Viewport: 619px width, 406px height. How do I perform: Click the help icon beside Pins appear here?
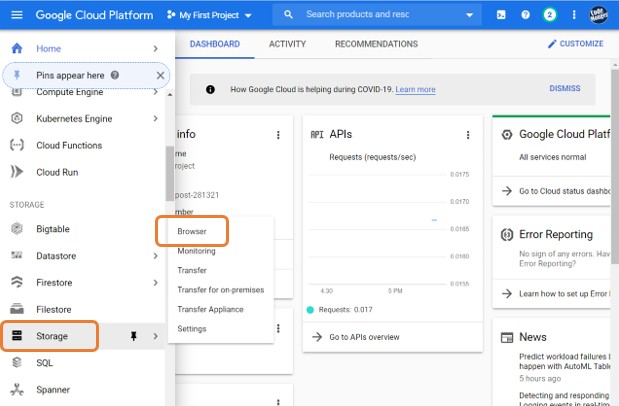(x=114, y=75)
